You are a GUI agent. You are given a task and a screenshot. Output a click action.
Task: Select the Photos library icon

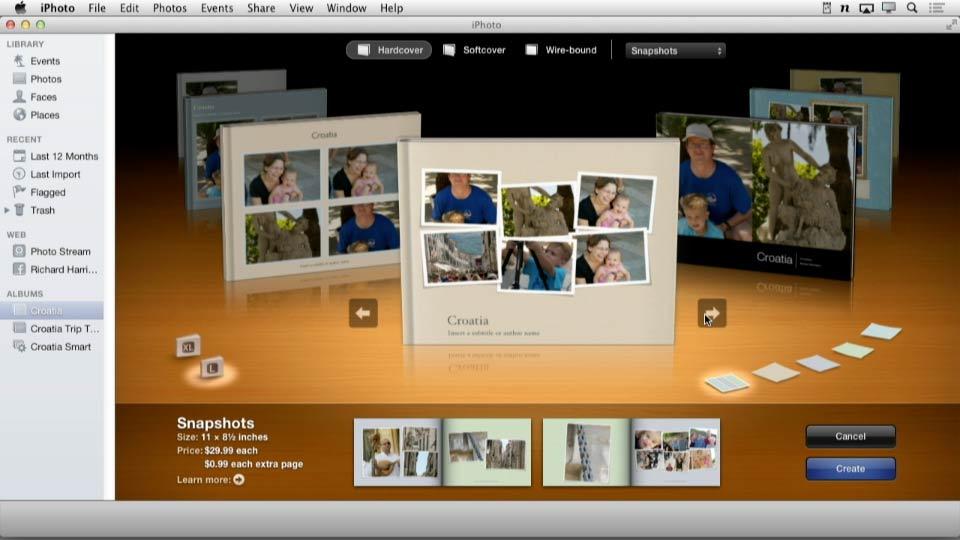19,78
